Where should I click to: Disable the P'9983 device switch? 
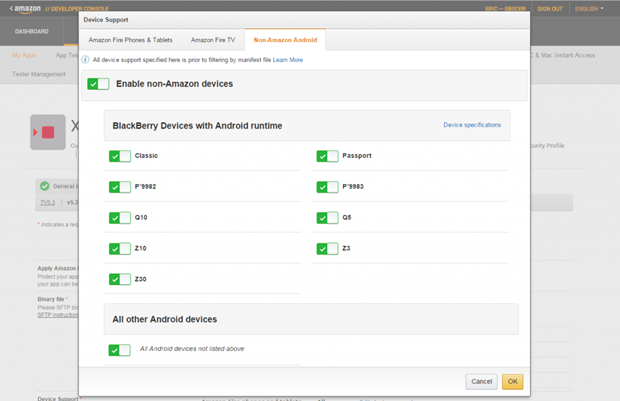[327, 187]
